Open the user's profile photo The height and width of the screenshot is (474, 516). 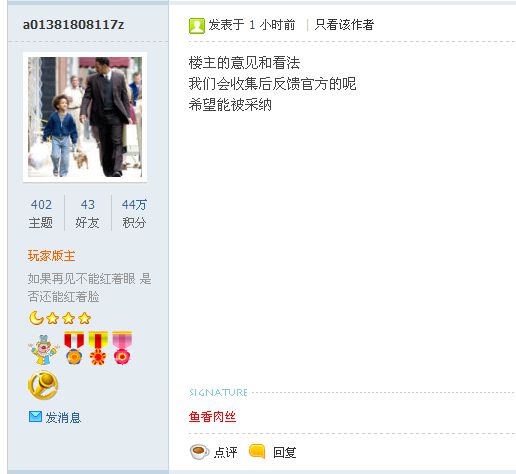pos(85,117)
